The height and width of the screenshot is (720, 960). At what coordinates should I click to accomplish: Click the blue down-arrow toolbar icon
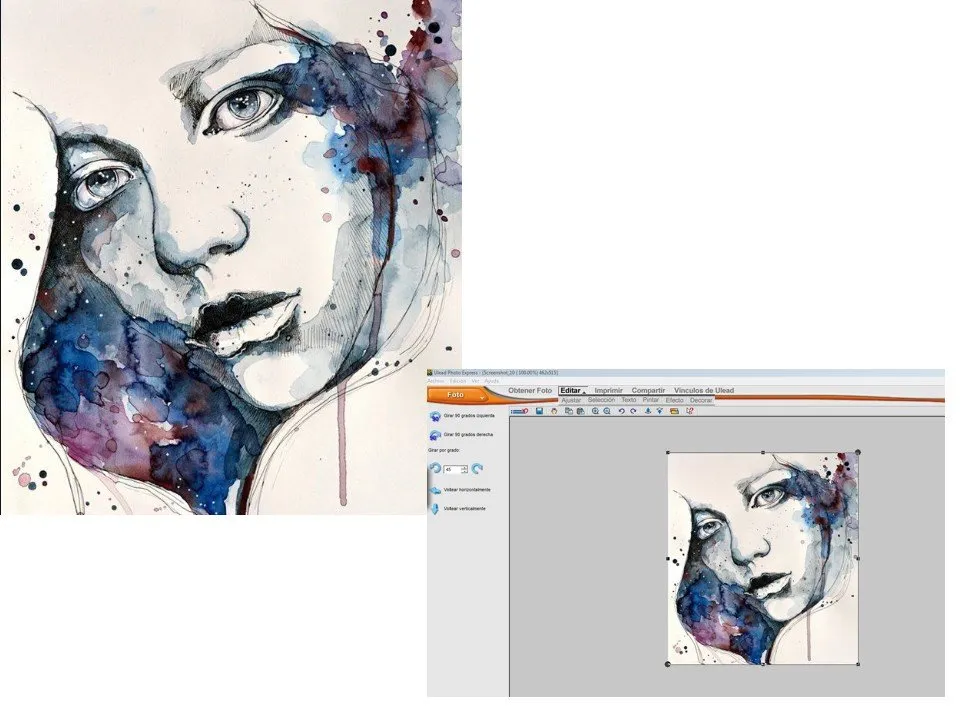pyautogui.click(x=648, y=411)
